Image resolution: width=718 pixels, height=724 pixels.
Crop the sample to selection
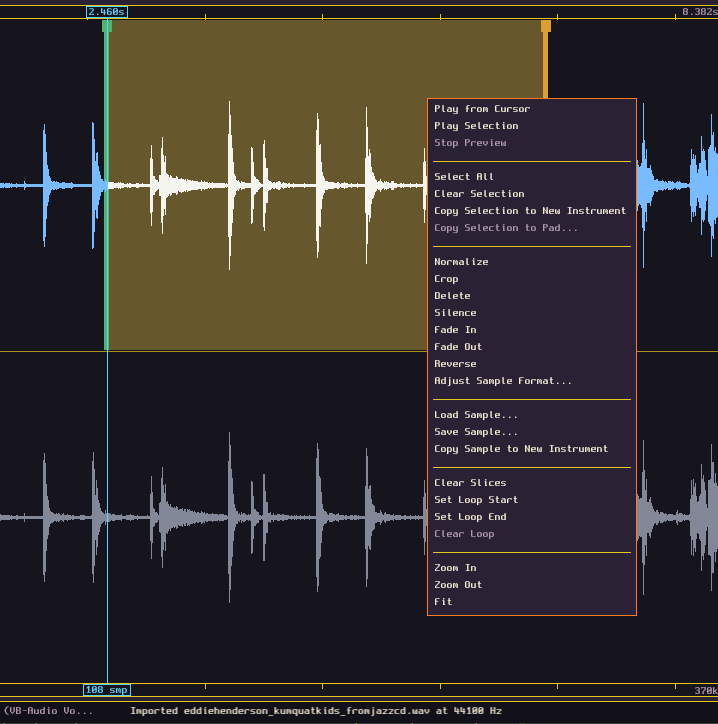pyautogui.click(x=532, y=279)
